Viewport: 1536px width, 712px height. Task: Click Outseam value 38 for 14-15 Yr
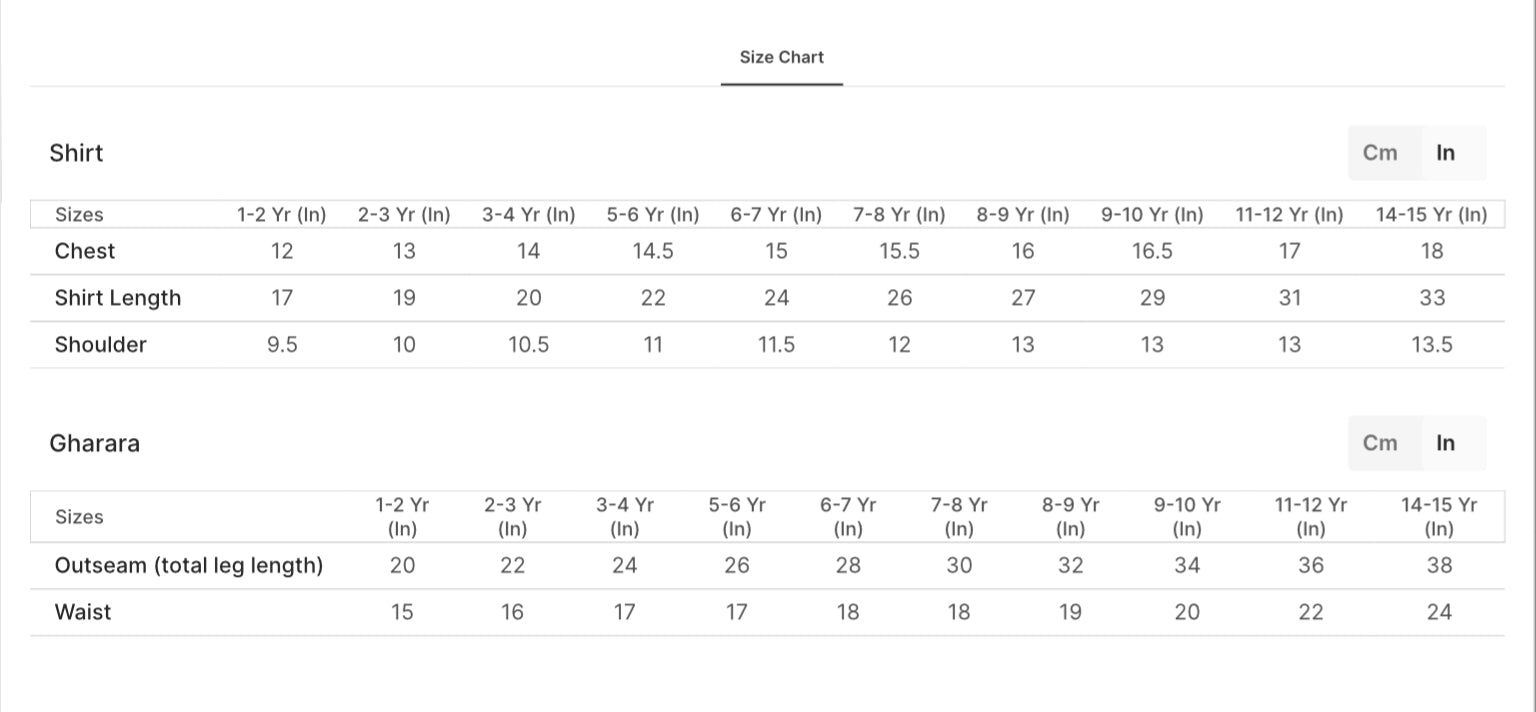(1439, 566)
